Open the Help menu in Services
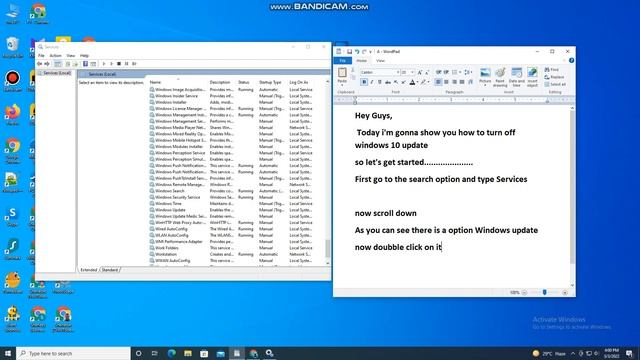The width and height of the screenshot is (640, 360). 84,56
